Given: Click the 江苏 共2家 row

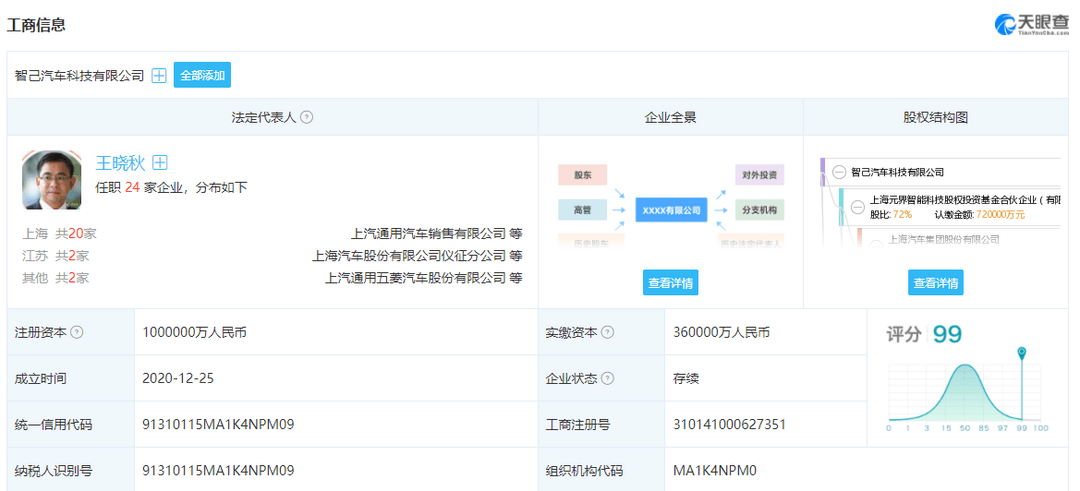Looking at the screenshot, I should click(272, 255).
